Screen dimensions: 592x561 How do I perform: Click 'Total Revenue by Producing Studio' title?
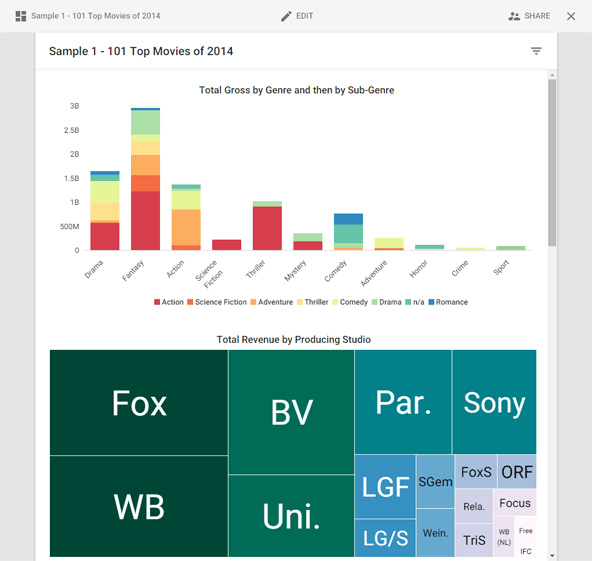tap(293, 339)
